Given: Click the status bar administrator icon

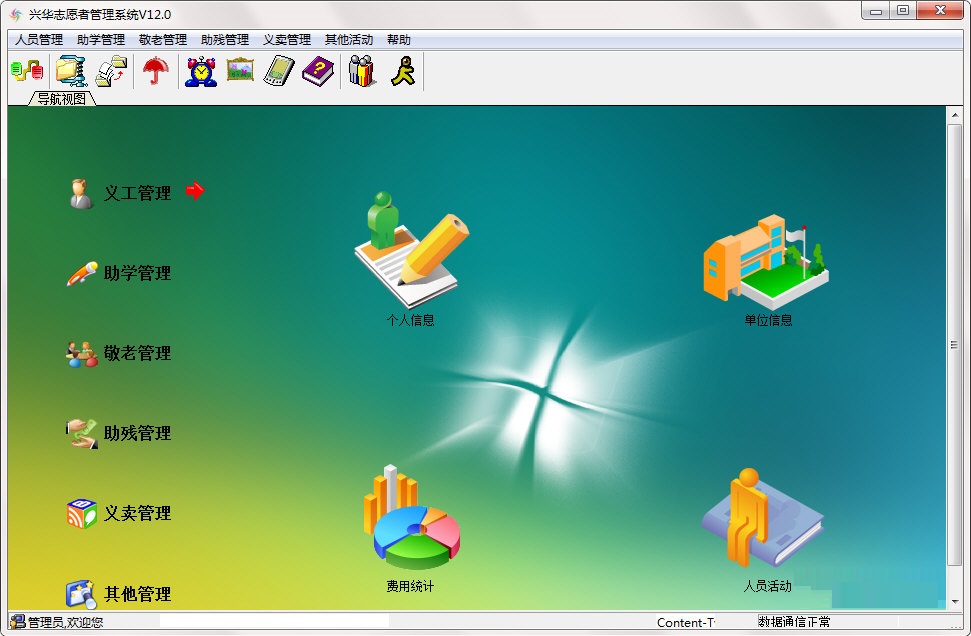Looking at the screenshot, I should click(18, 622).
